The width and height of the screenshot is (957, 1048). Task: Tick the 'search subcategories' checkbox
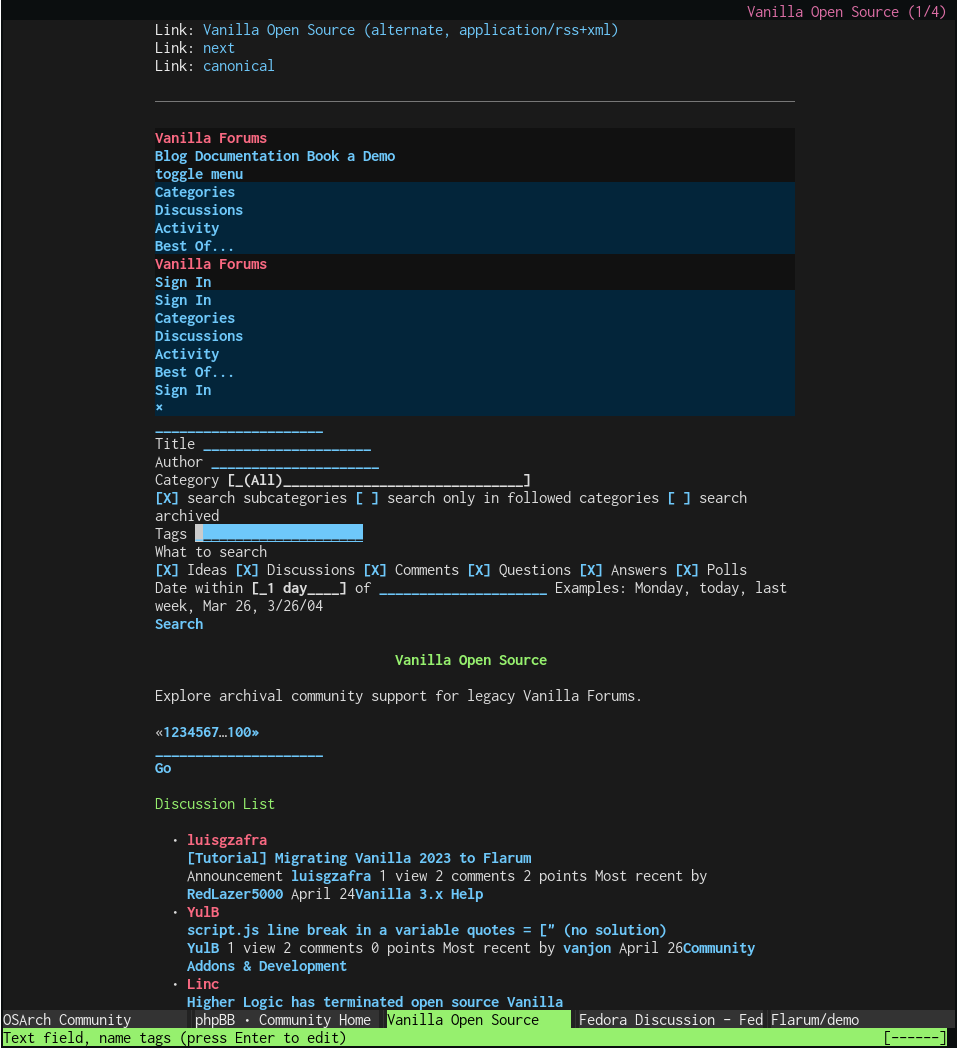tap(166, 498)
